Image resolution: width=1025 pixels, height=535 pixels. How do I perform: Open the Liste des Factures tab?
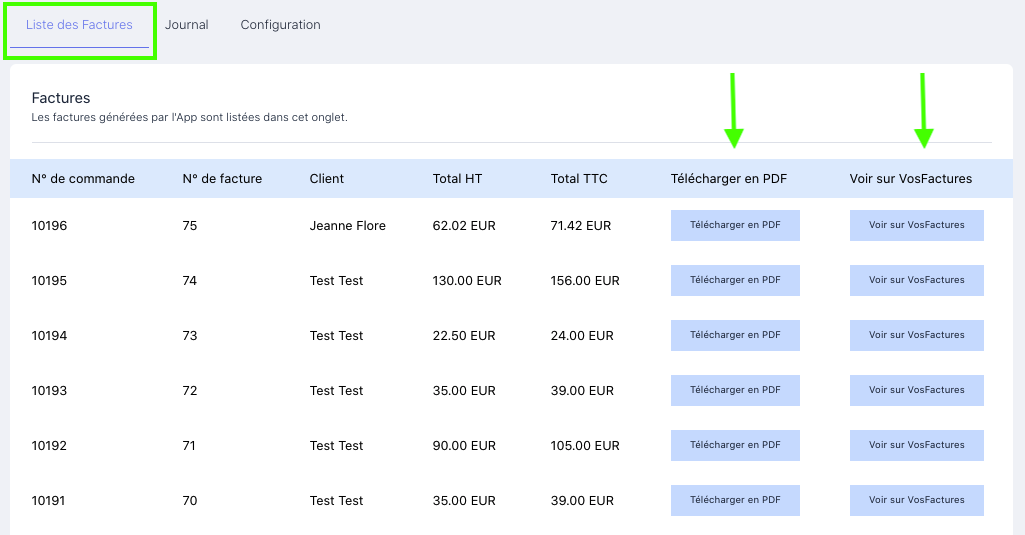(x=79, y=25)
